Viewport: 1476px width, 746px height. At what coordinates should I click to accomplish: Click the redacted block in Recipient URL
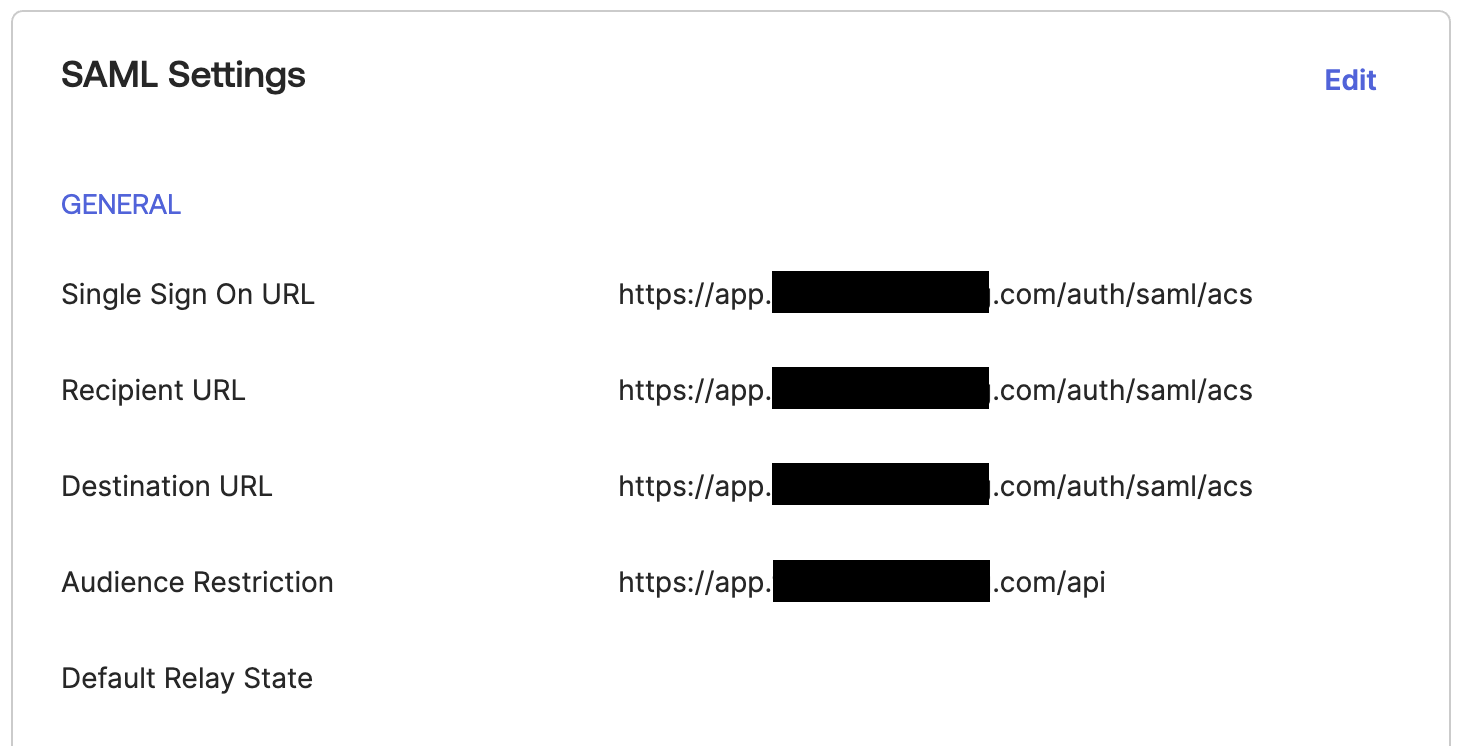tap(881, 388)
